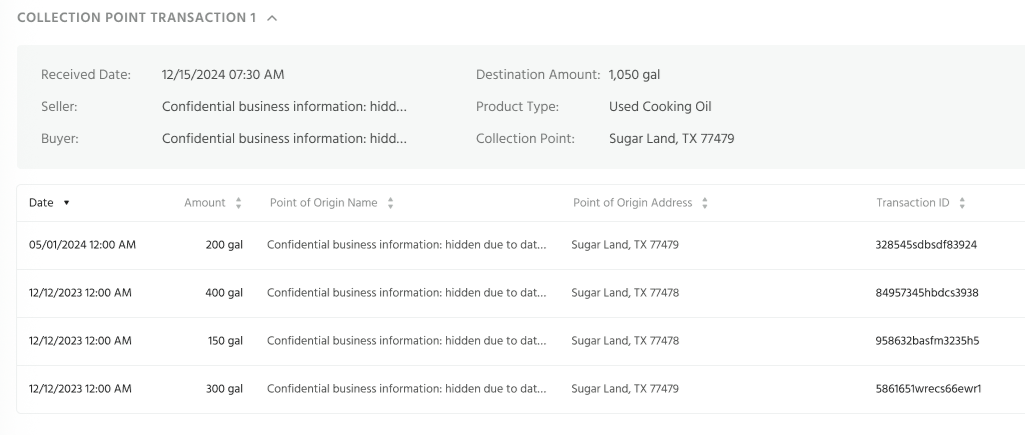The width and height of the screenshot is (1025, 435).
Task: Collapse the Collection Point Transaction 1 section
Action: pos(273,18)
